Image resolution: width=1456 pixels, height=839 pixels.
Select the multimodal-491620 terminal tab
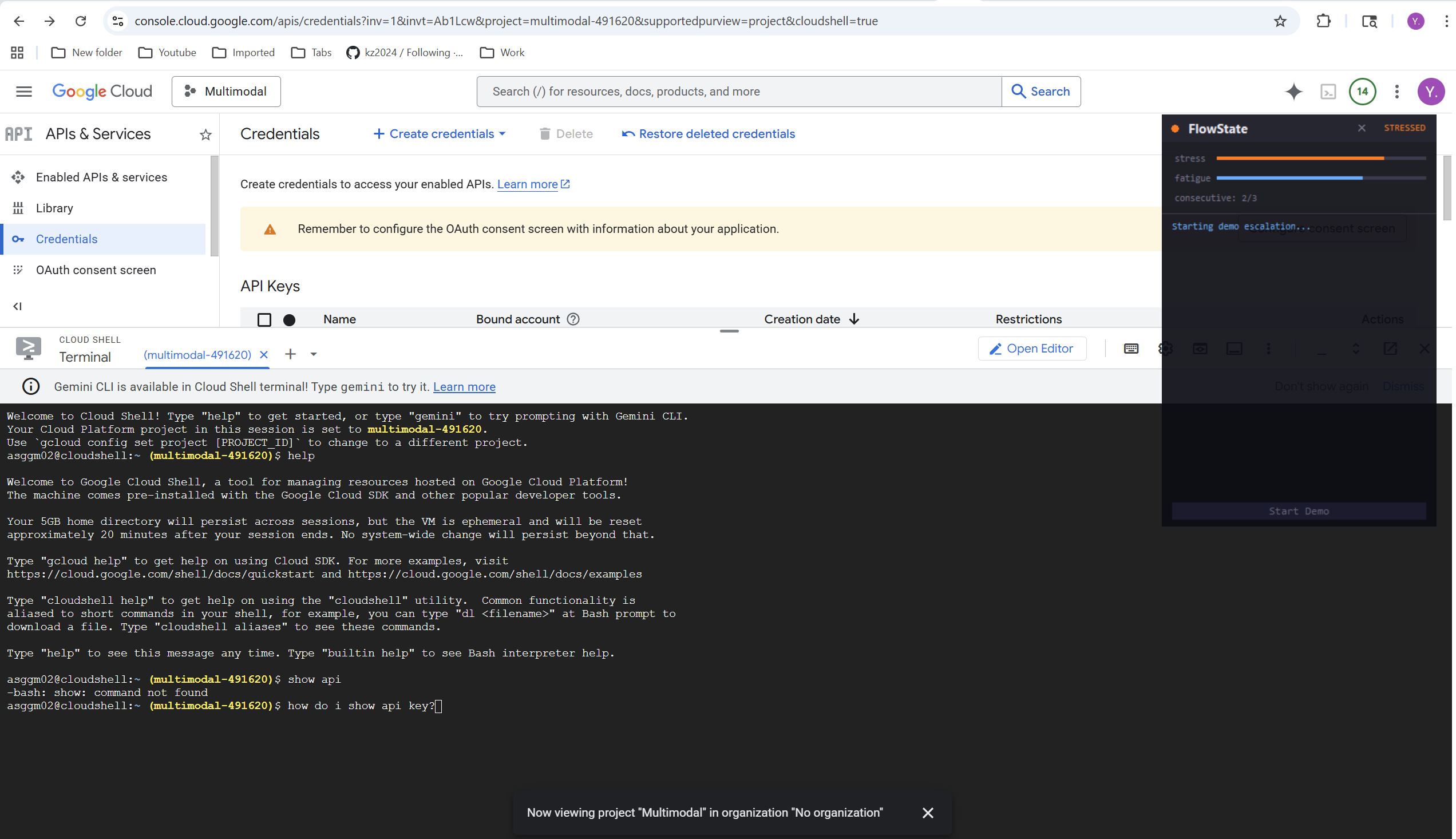[197, 355]
